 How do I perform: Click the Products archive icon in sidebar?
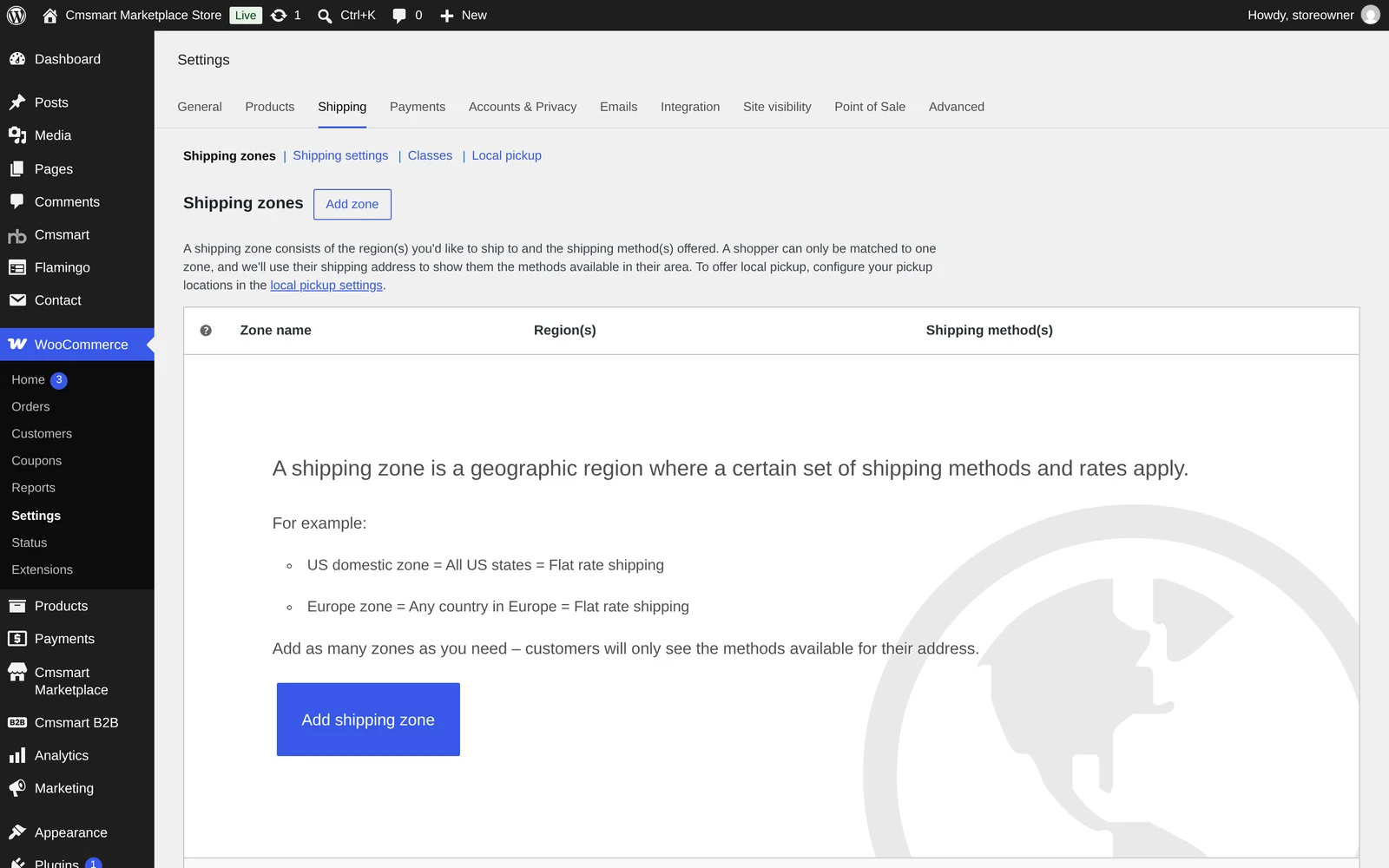(17, 606)
